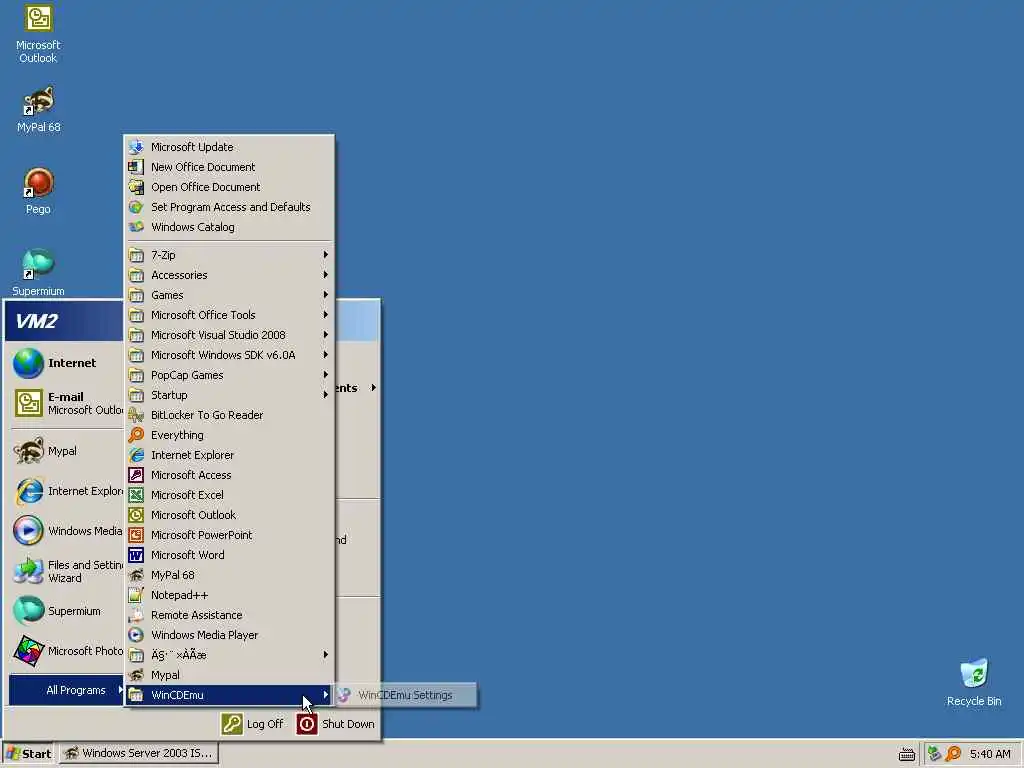Click the 5:40 AM taskbar clock

coord(990,754)
